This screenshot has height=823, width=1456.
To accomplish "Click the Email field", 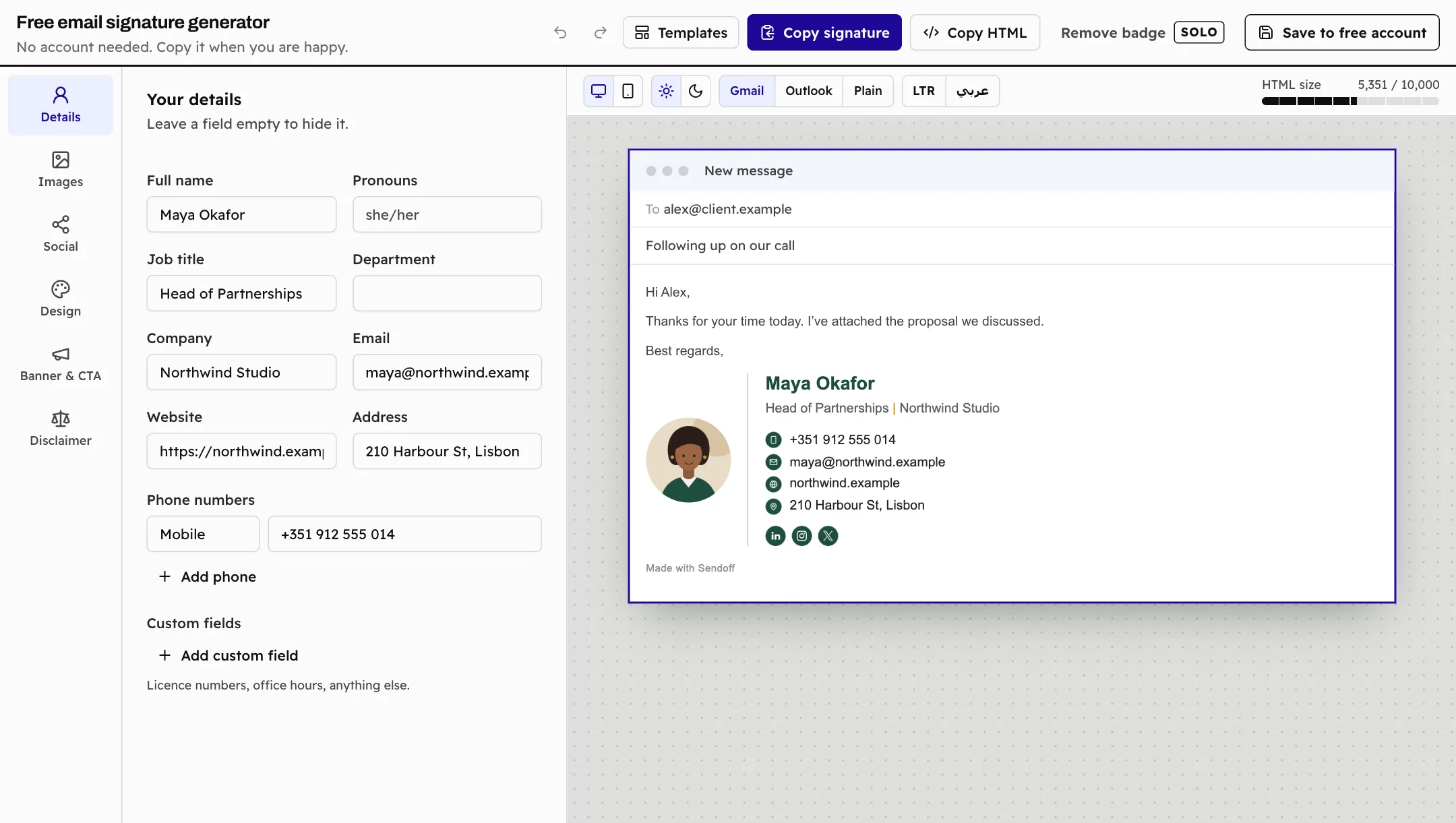I will 447,372.
